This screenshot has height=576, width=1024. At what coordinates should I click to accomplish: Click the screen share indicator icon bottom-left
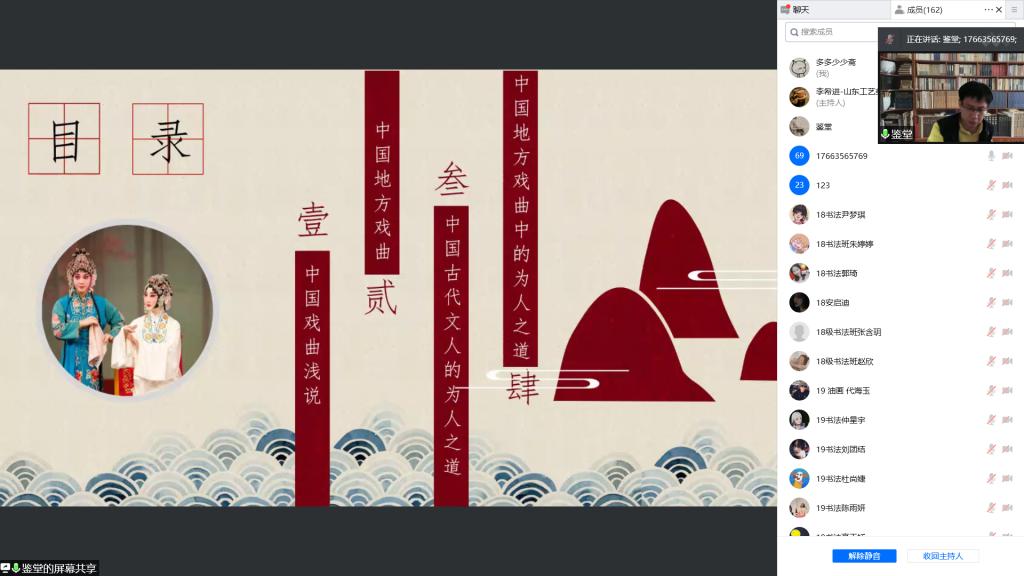coord(6,568)
